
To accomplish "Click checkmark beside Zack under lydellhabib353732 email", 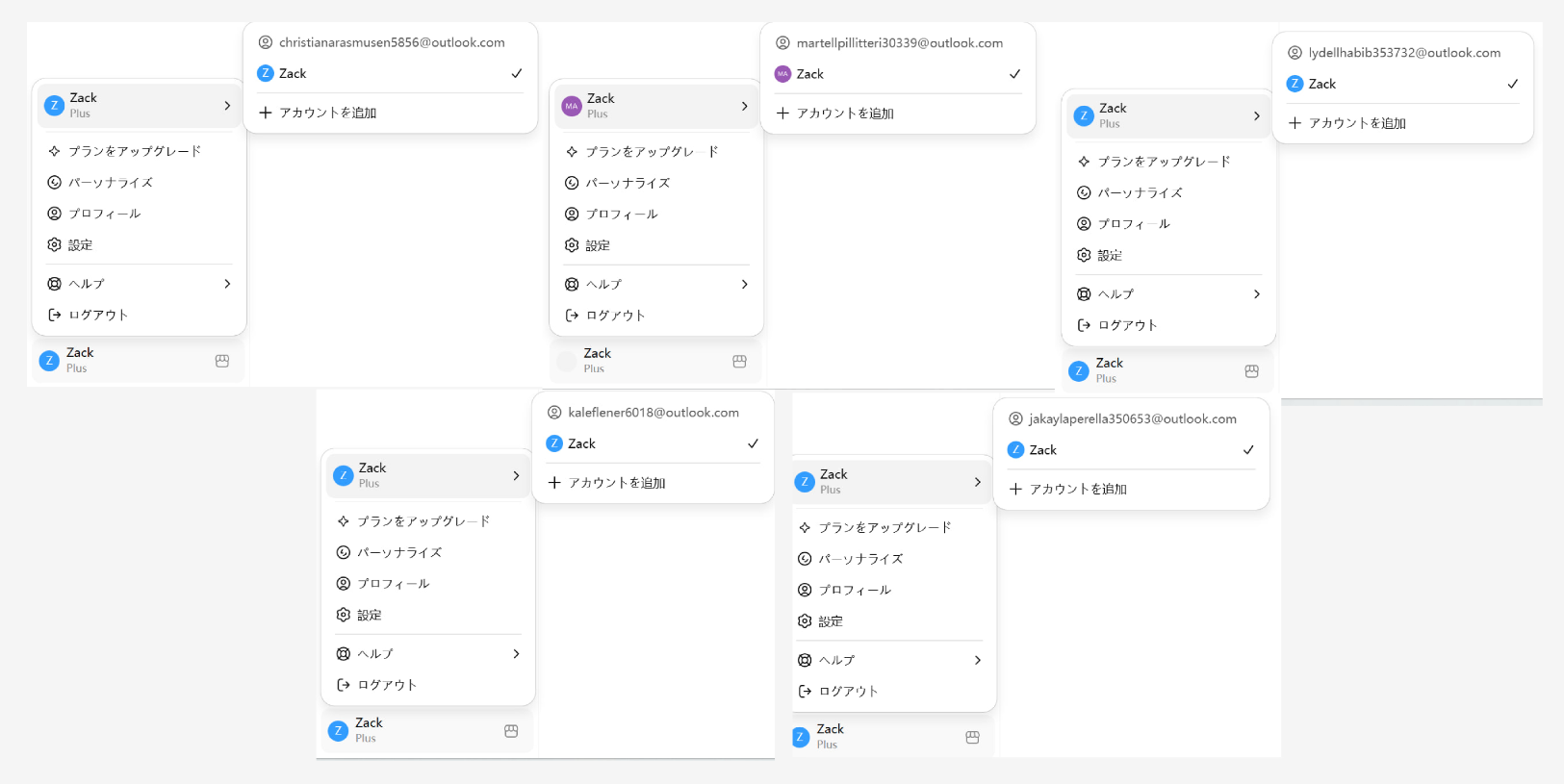I will [x=1513, y=84].
